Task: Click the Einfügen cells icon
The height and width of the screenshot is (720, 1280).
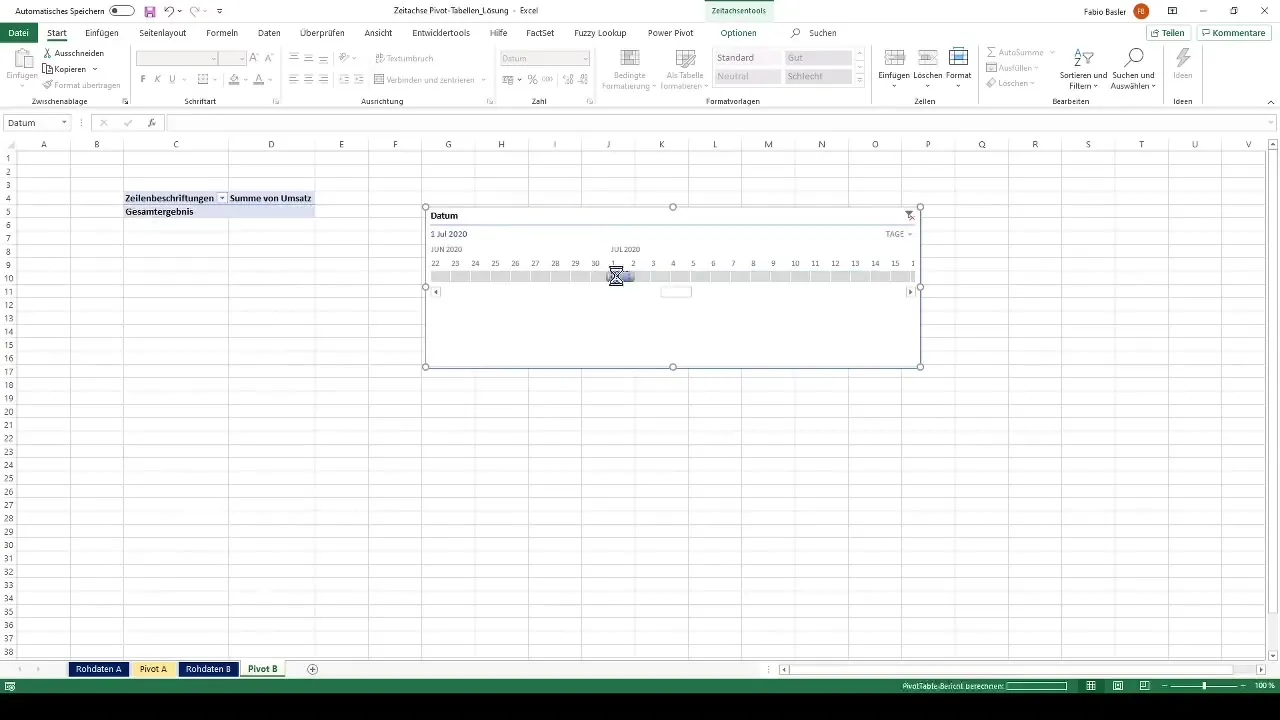Action: click(894, 58)
